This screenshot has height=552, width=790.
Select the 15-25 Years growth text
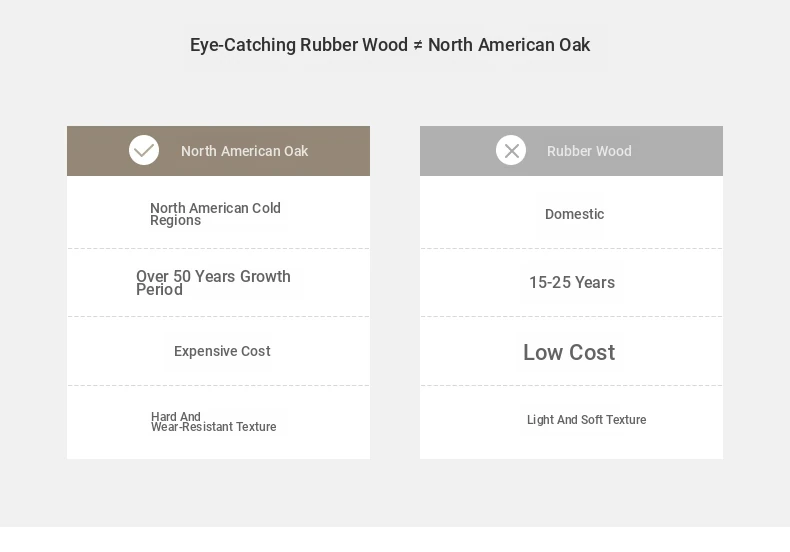(x=572, y=283)
